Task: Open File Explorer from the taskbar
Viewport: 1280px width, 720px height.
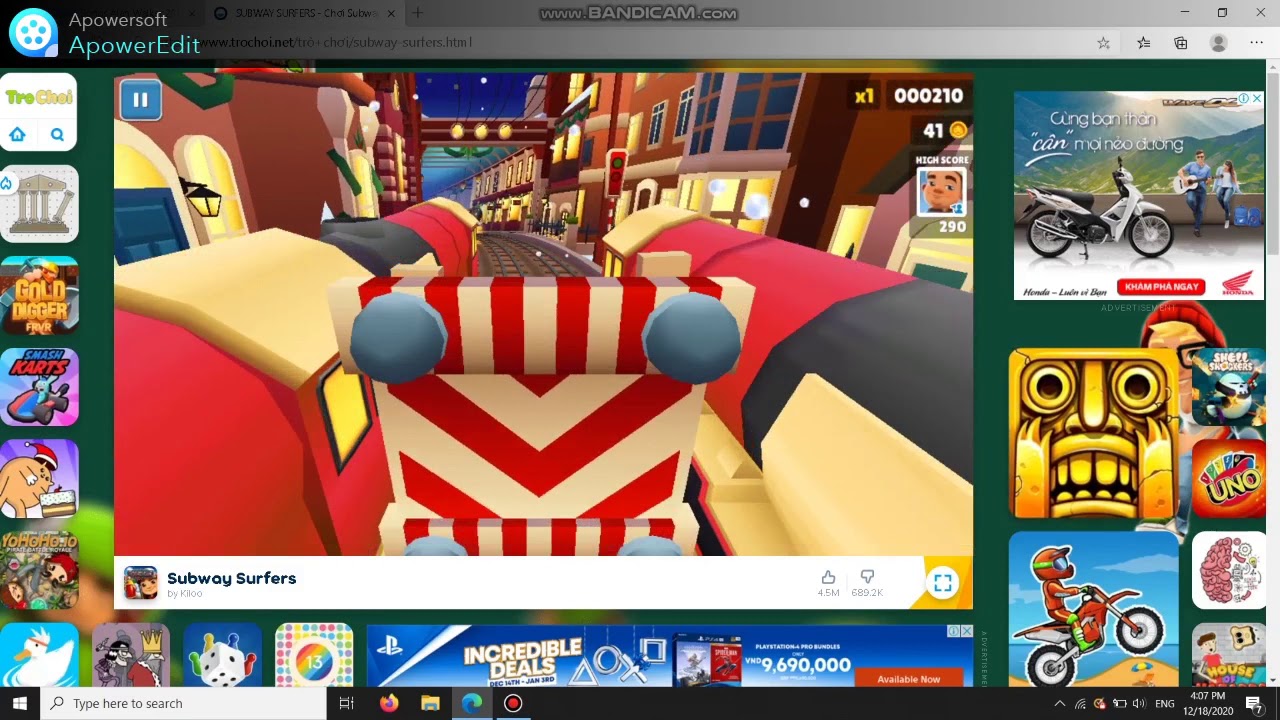Action: coord(430,703)
